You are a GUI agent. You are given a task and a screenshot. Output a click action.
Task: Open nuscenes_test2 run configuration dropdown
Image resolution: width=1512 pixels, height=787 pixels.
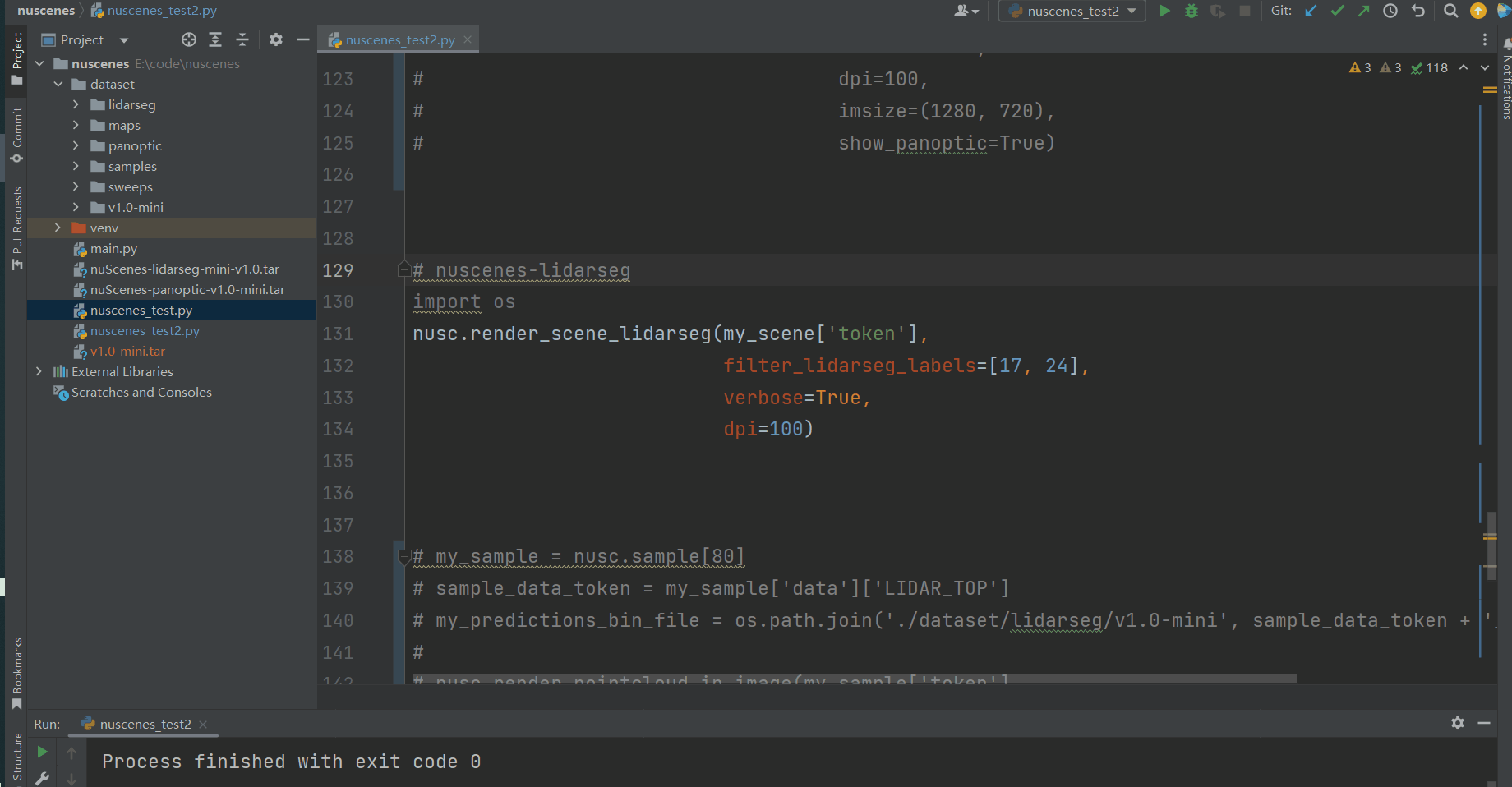1072,11
